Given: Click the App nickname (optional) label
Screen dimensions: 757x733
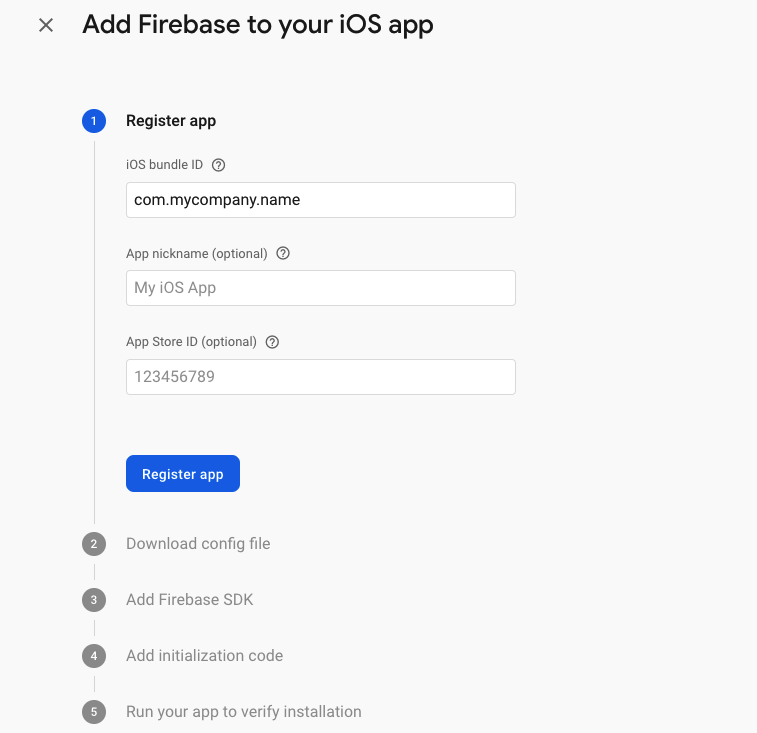Looking at the screenshot, I should point(196,253).
